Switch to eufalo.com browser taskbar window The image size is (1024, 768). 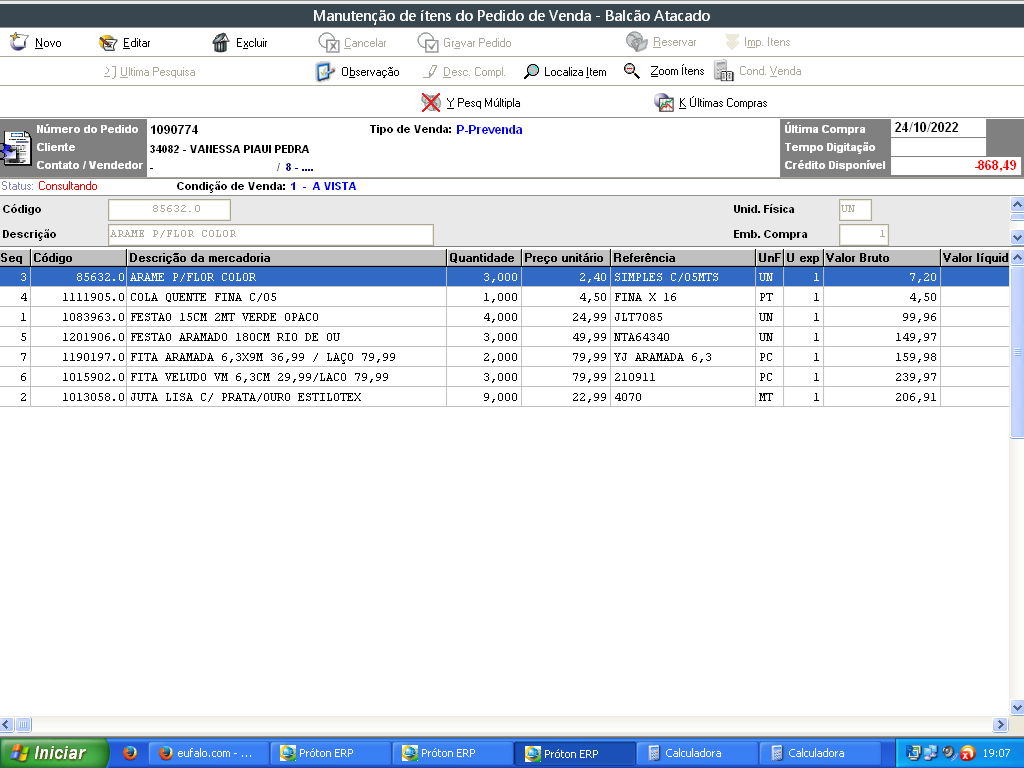[210, 753]
